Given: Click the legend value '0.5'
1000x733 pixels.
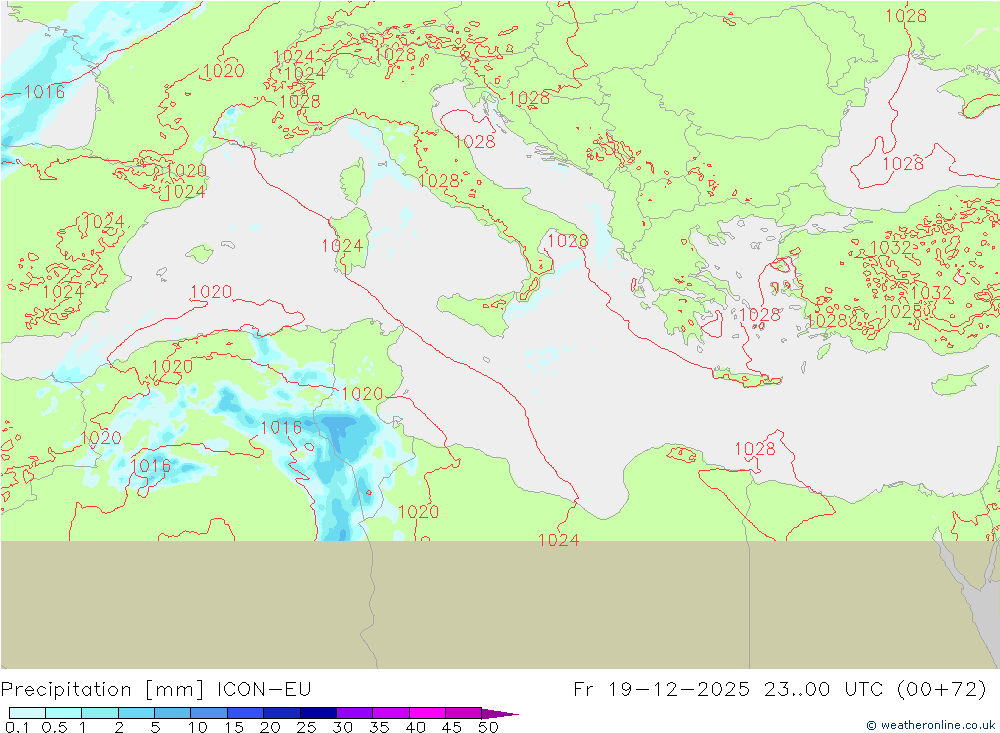Looking at the screenshot, I should pos(54,727).
